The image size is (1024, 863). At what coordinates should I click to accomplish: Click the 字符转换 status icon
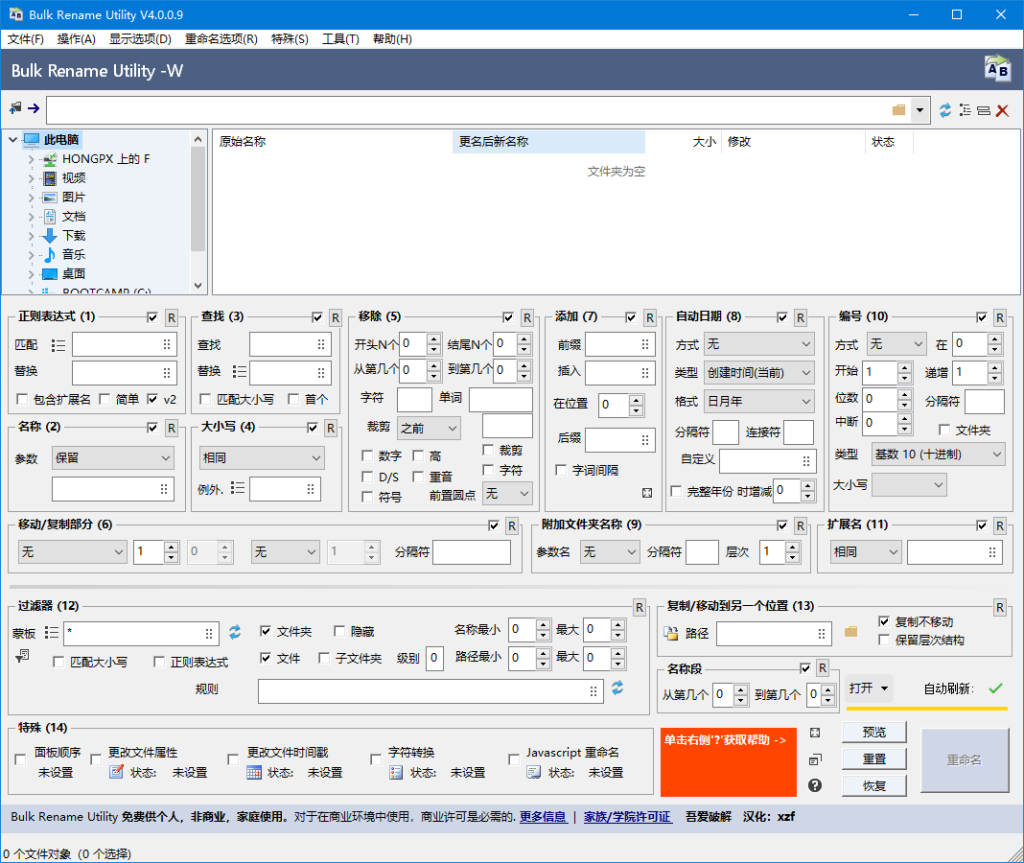396,773
